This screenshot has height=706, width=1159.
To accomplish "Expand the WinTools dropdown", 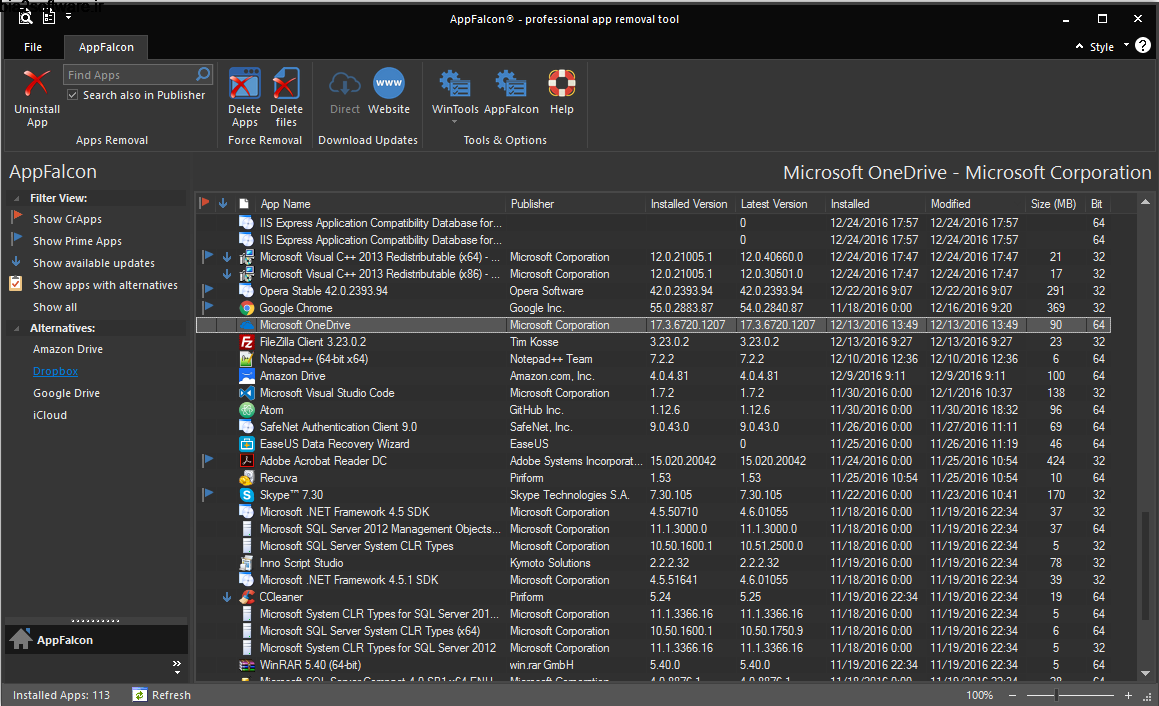I will [455, 122].
